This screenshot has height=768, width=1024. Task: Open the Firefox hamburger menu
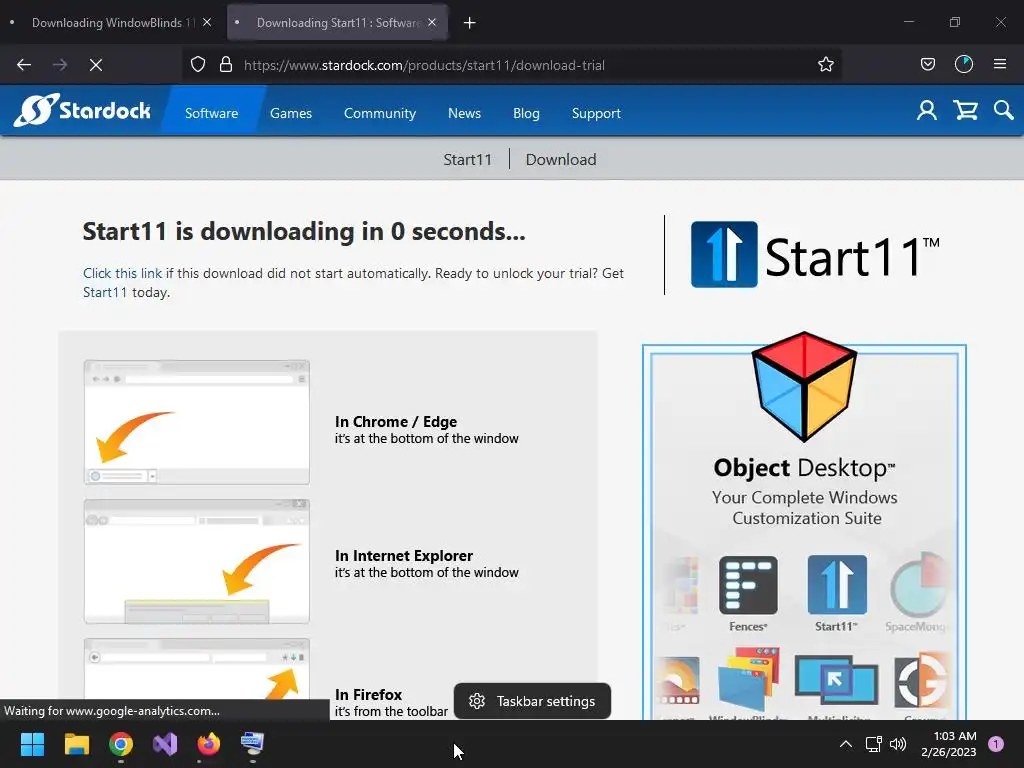click(x=1000, y=65)
